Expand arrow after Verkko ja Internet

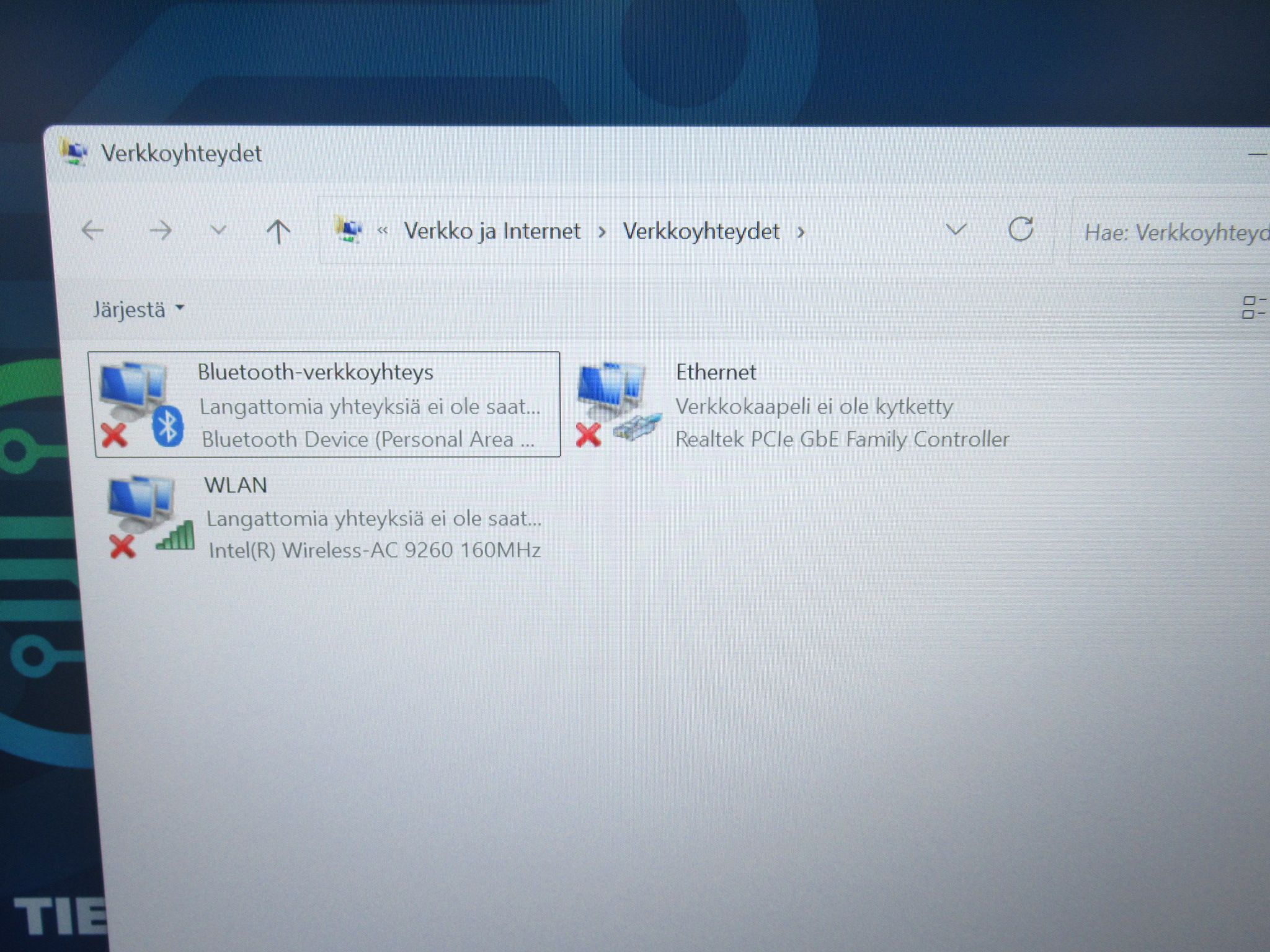602,232
